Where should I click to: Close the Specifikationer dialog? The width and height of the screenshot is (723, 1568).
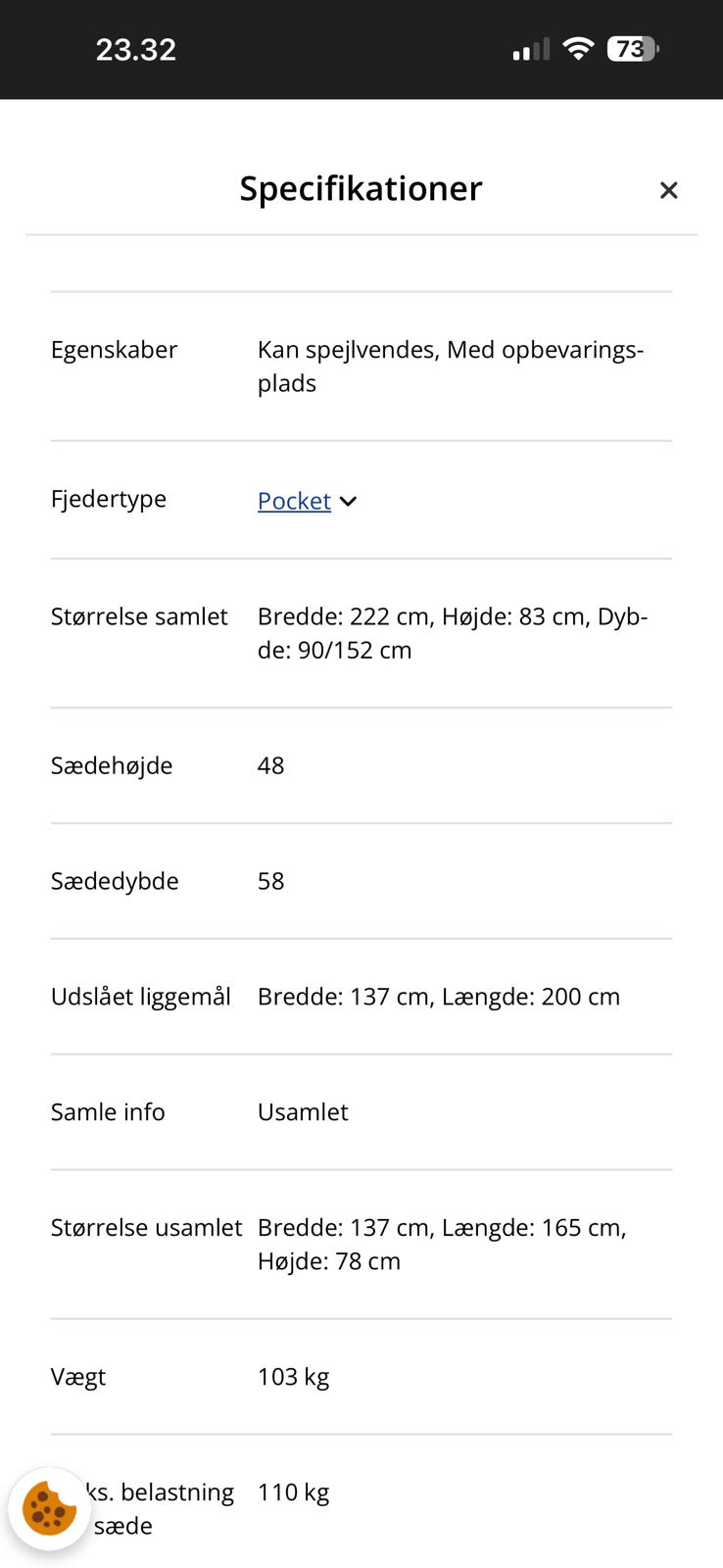[669, 190]
